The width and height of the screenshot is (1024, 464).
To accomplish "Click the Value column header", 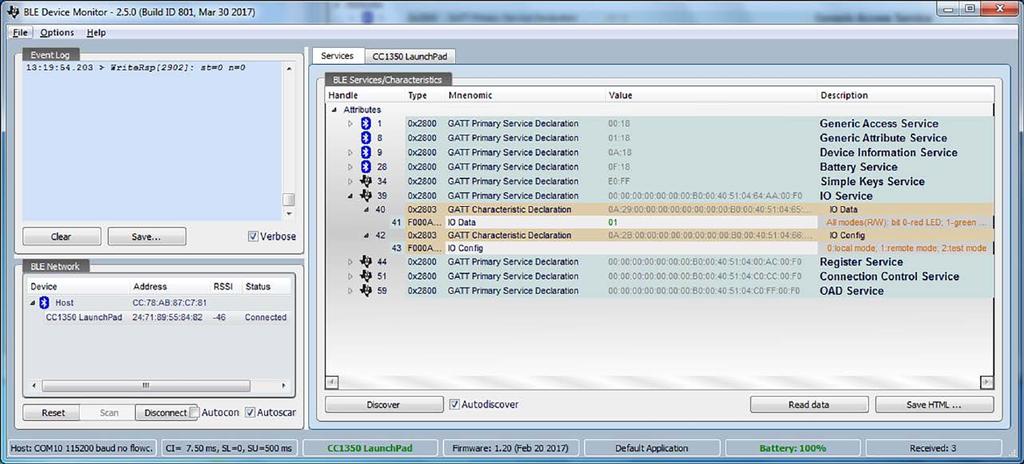I will click(711, 95).
